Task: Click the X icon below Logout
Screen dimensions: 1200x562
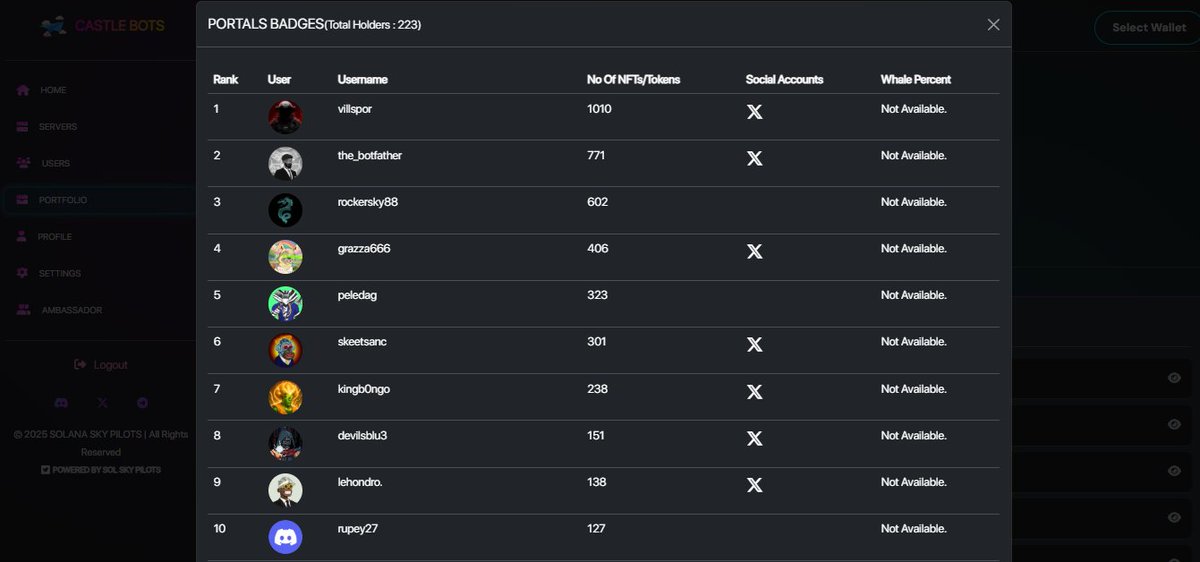Action: 102,403
